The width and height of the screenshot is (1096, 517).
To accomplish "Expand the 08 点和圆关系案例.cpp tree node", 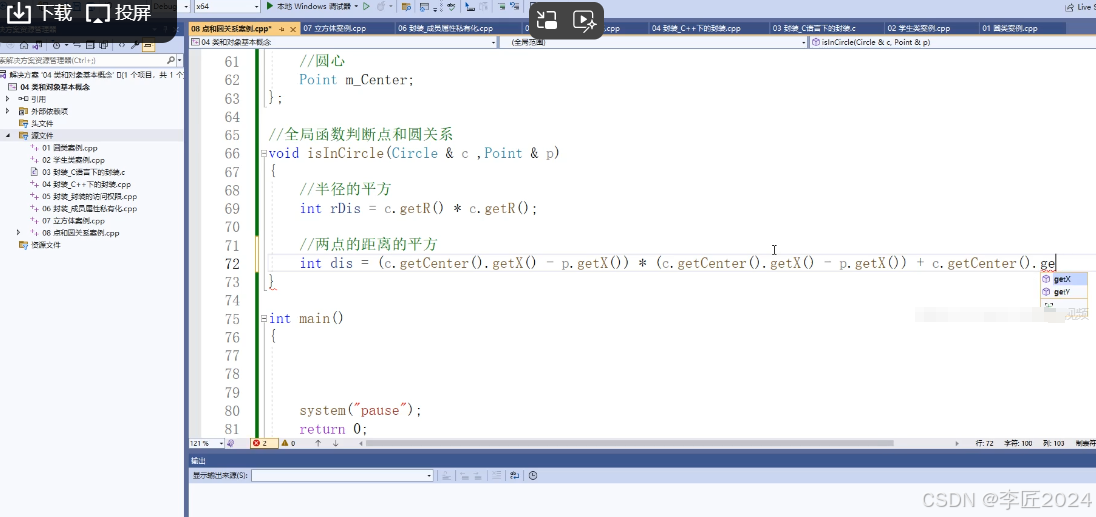I will click(19, 233).
